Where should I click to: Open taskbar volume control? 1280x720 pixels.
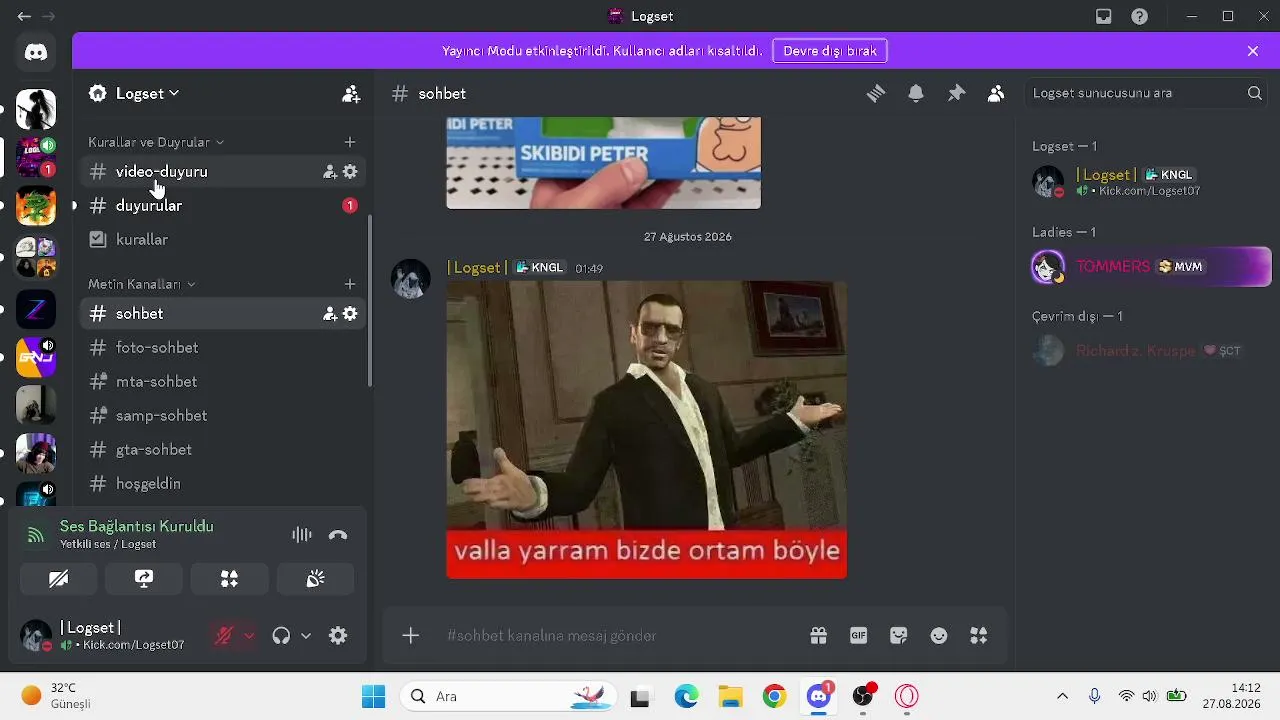pos(1149,696)
